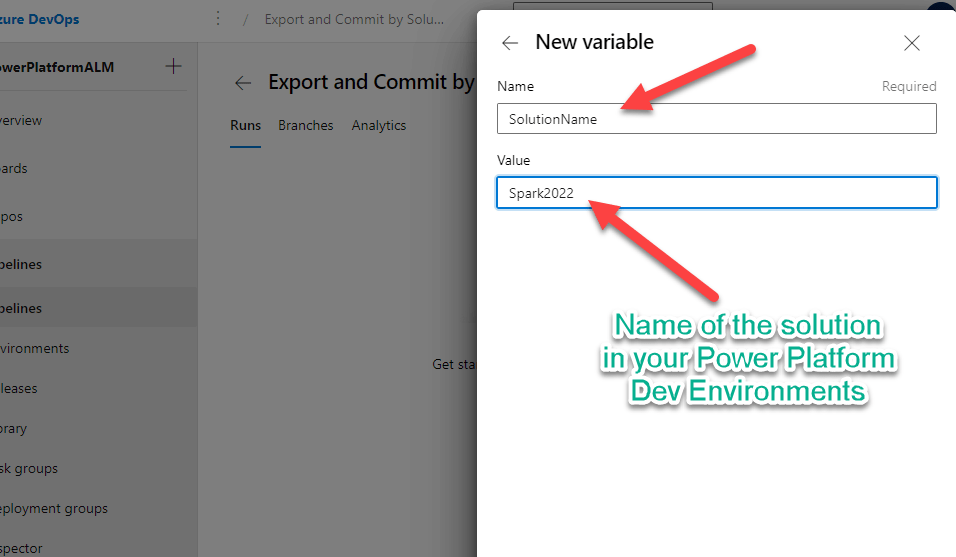
Task: Select the Analytics tab
Action: point(379,125)
